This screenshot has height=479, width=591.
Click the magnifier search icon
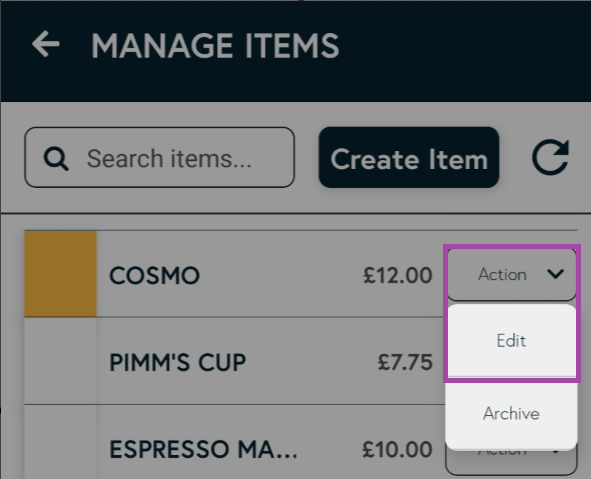click(56, 158)
